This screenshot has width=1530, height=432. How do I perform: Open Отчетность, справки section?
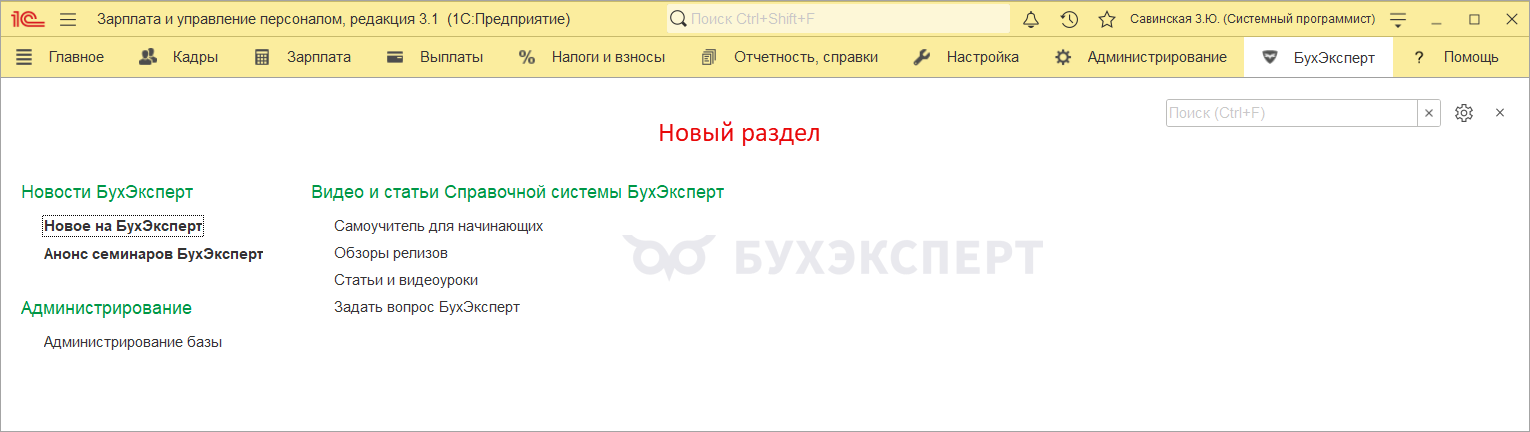[x=790, y=57]
